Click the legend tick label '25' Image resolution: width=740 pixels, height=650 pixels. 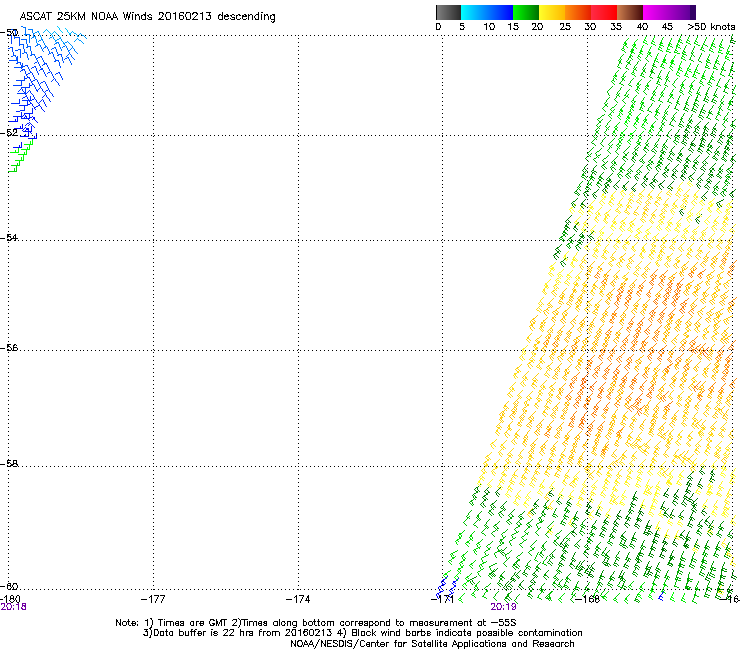tap(565, 27)
